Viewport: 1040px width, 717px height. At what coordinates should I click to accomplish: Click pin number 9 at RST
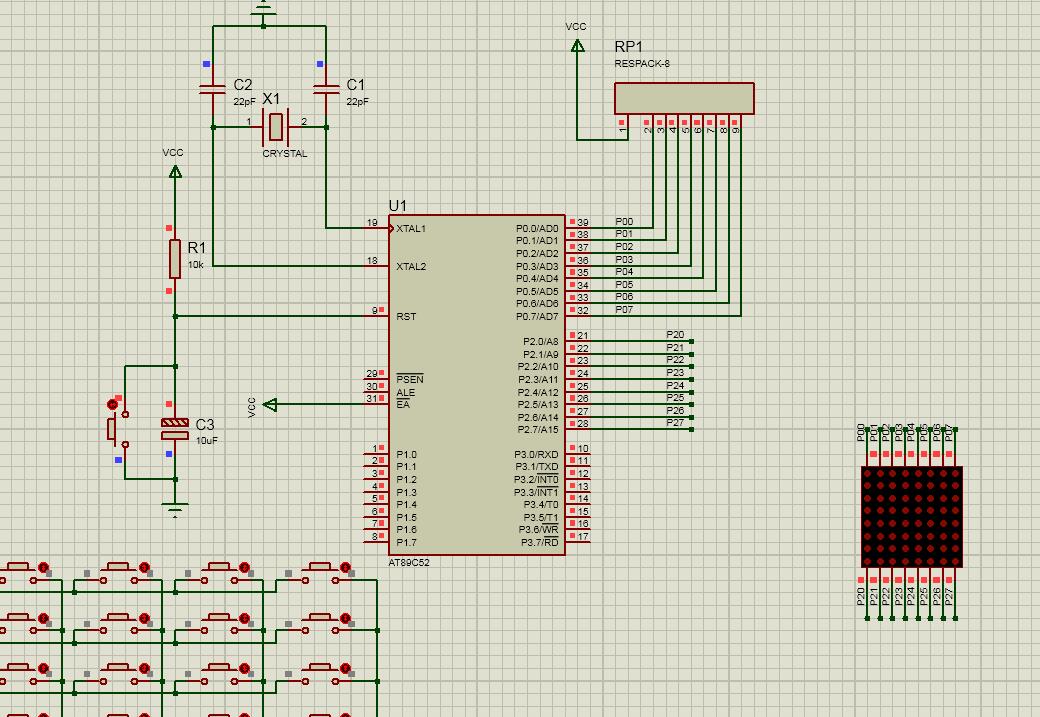[x=375, y=310]
